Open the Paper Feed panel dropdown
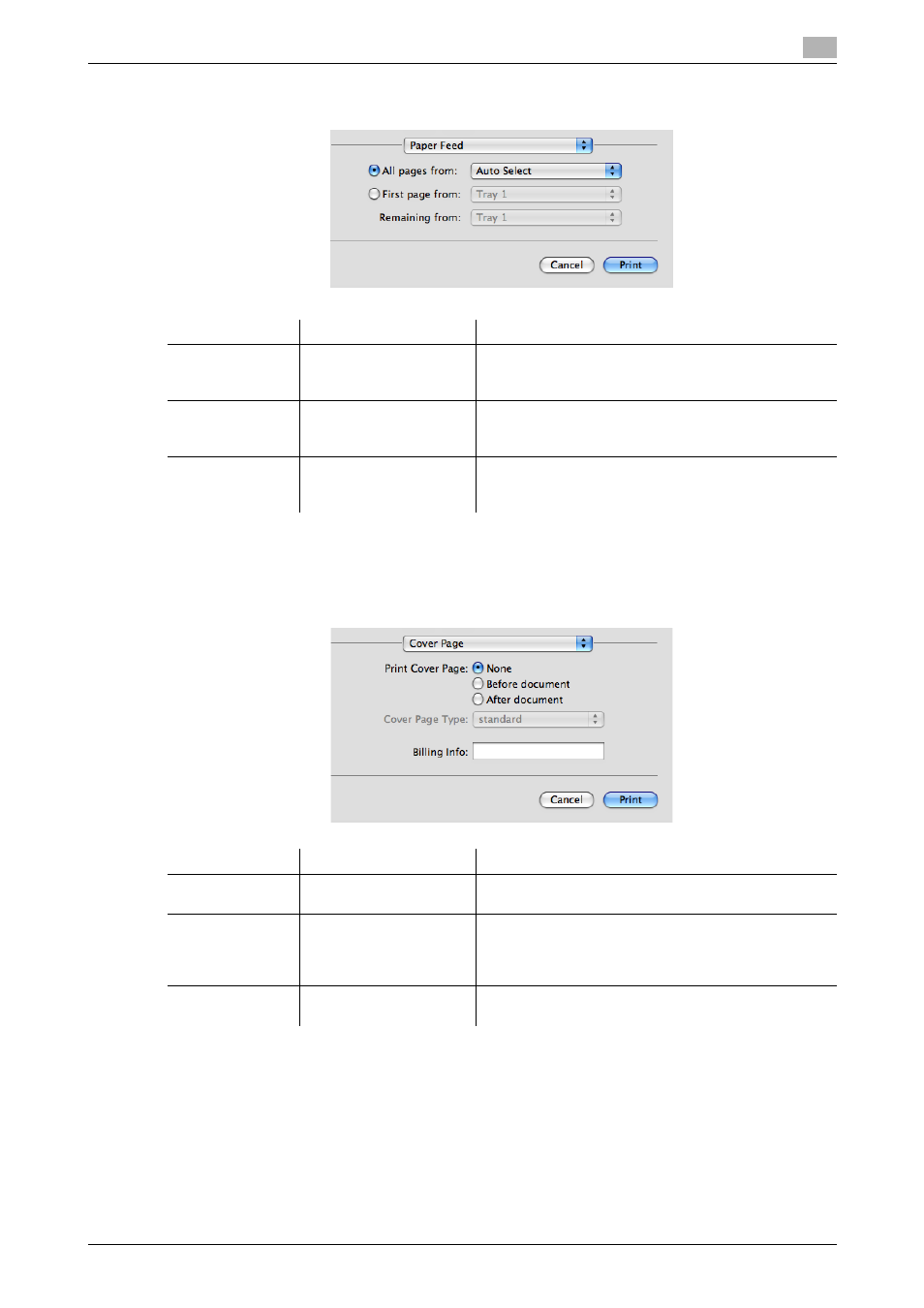The width and height of the screenshot is (924, 1308). [498, 145]
